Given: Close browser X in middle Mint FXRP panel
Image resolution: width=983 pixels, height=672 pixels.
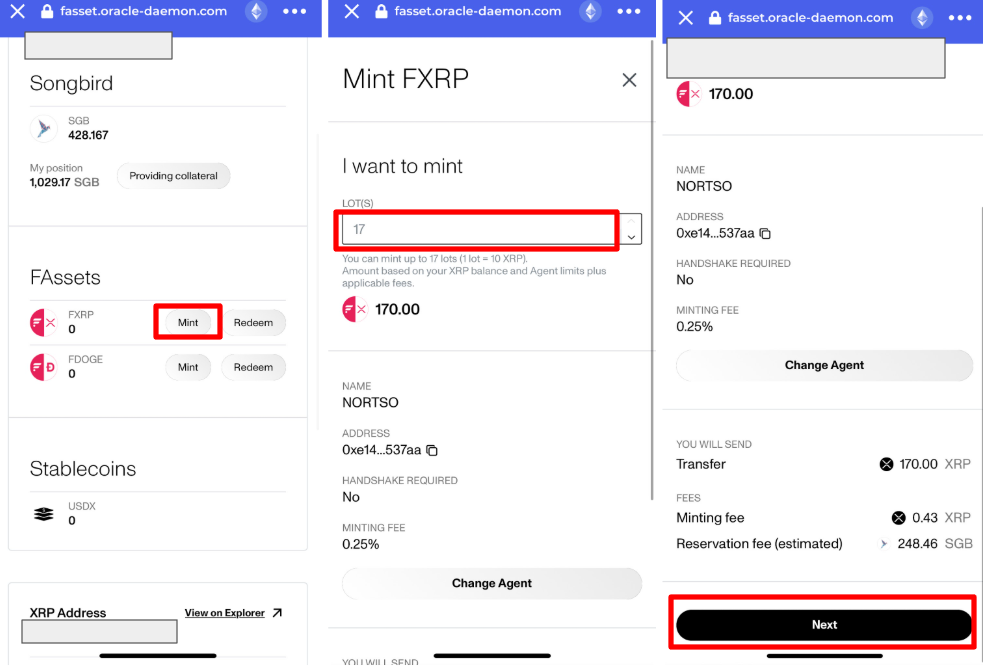Looking at the screenshot, I should pos(352,11).
